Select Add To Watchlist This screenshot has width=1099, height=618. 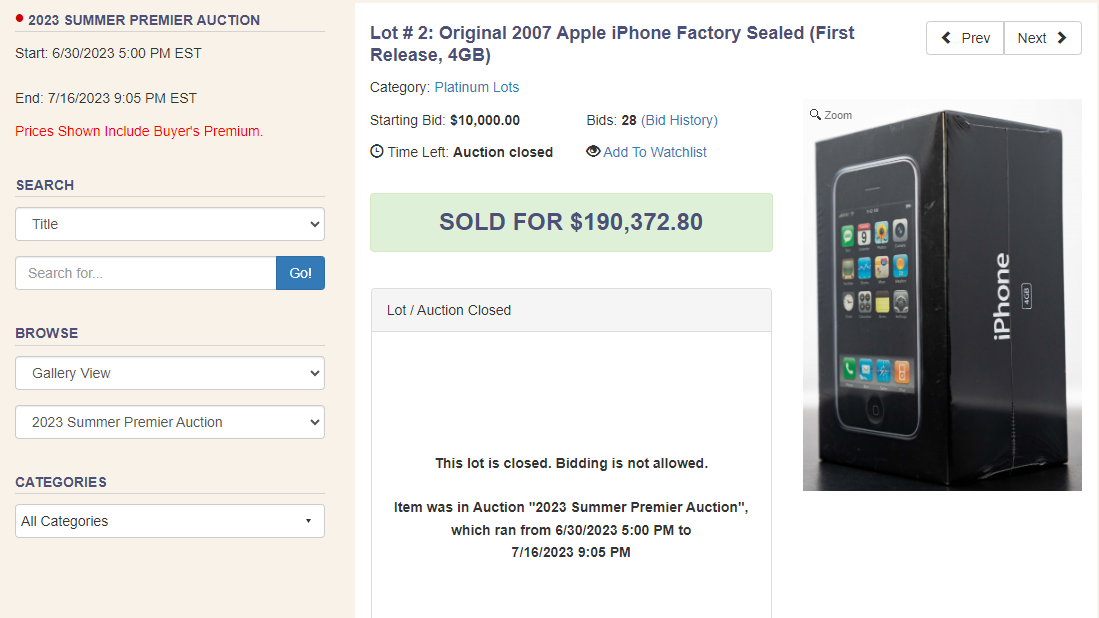[655, 151]
